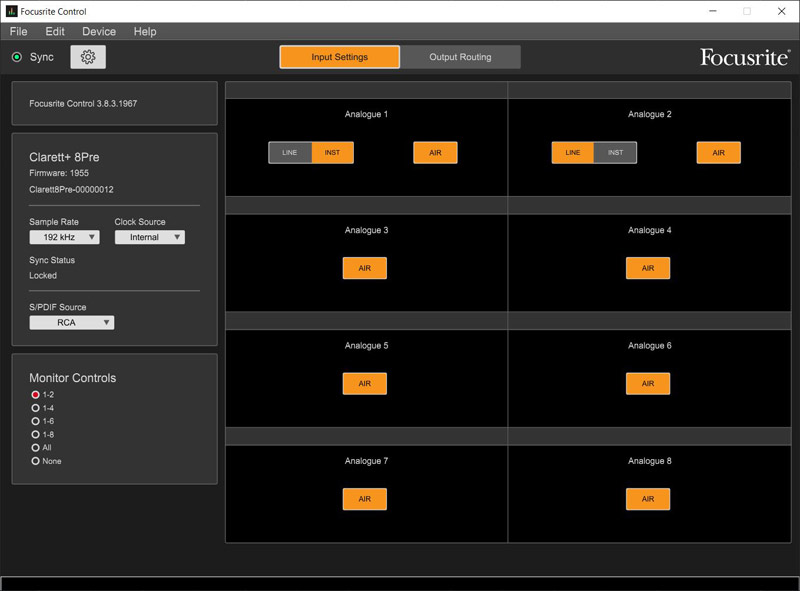Switch to the Output Routing tab
This screenshot has height=591, width=800.
pos(460,57)
